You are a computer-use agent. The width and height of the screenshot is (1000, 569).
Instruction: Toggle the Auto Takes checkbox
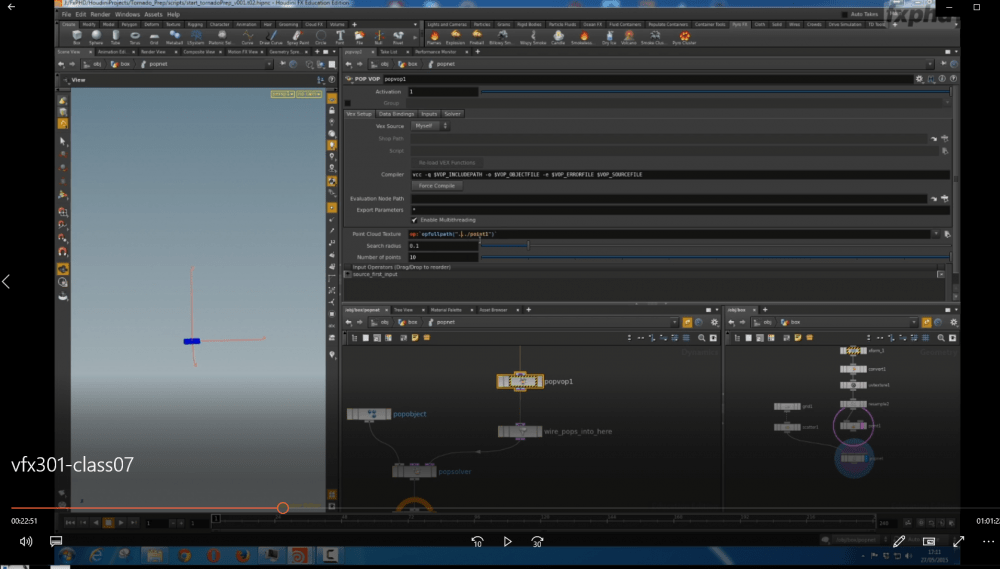(844, 14)
